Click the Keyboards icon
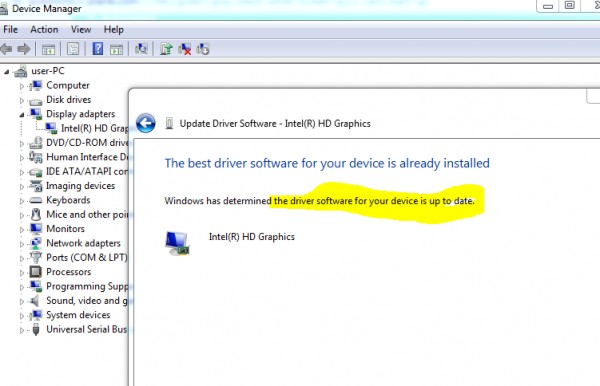 coord(36,200)
